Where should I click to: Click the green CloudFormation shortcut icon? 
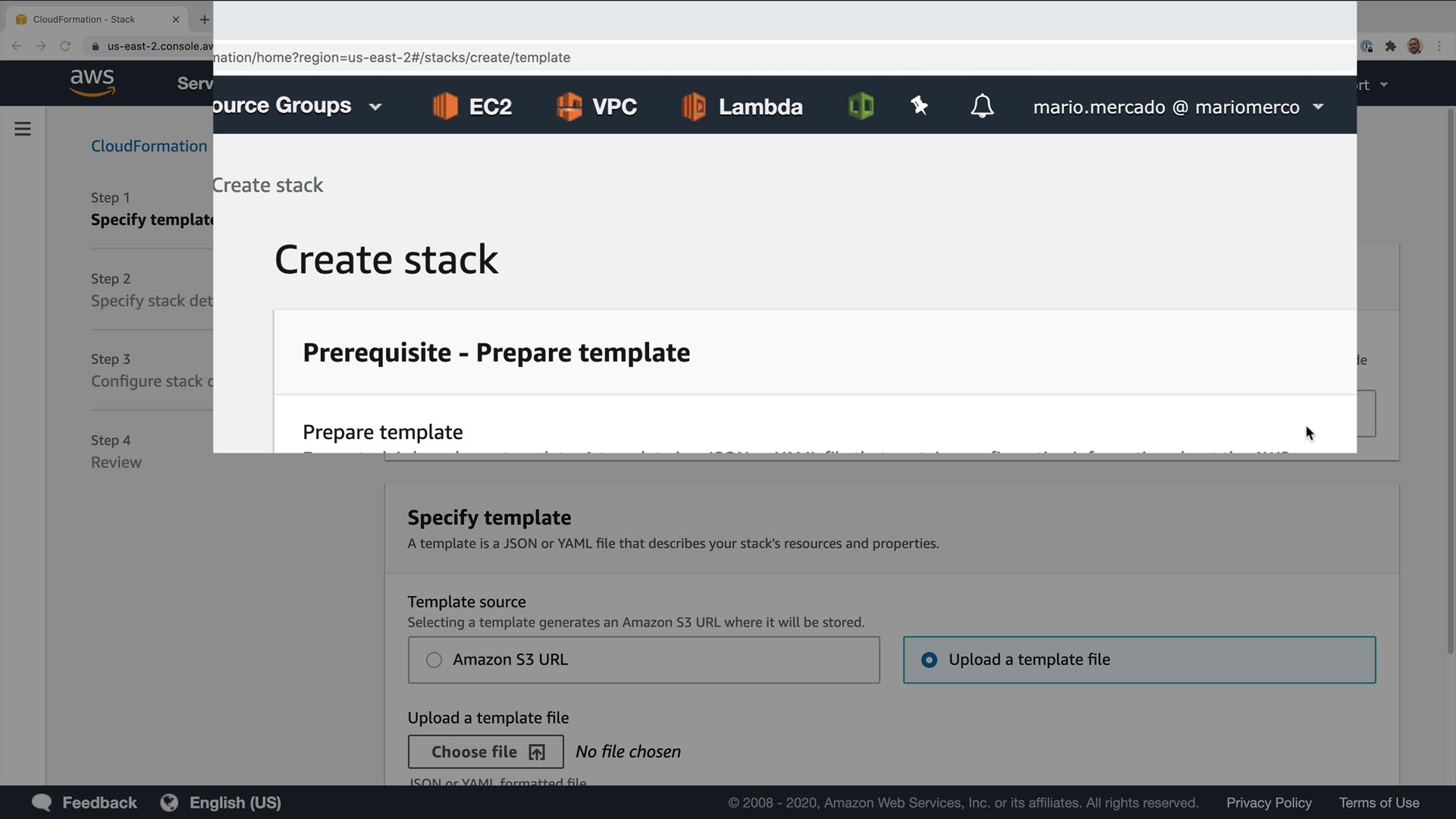coord(861,106)
